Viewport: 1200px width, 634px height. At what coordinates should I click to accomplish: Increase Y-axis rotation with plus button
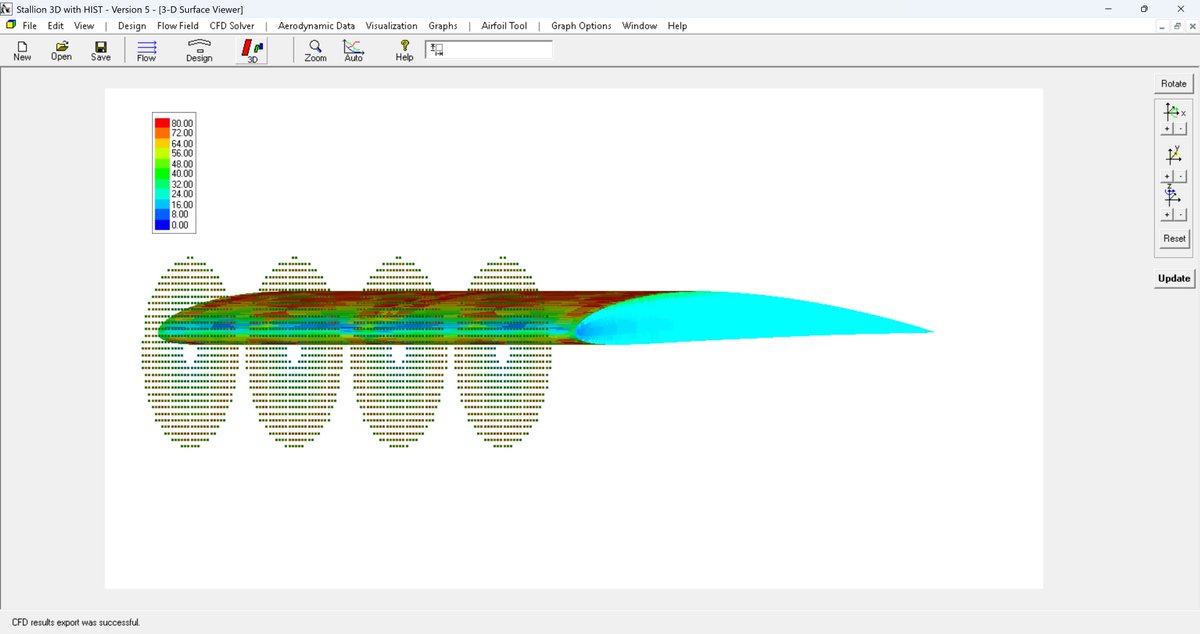pos(1167,176)
